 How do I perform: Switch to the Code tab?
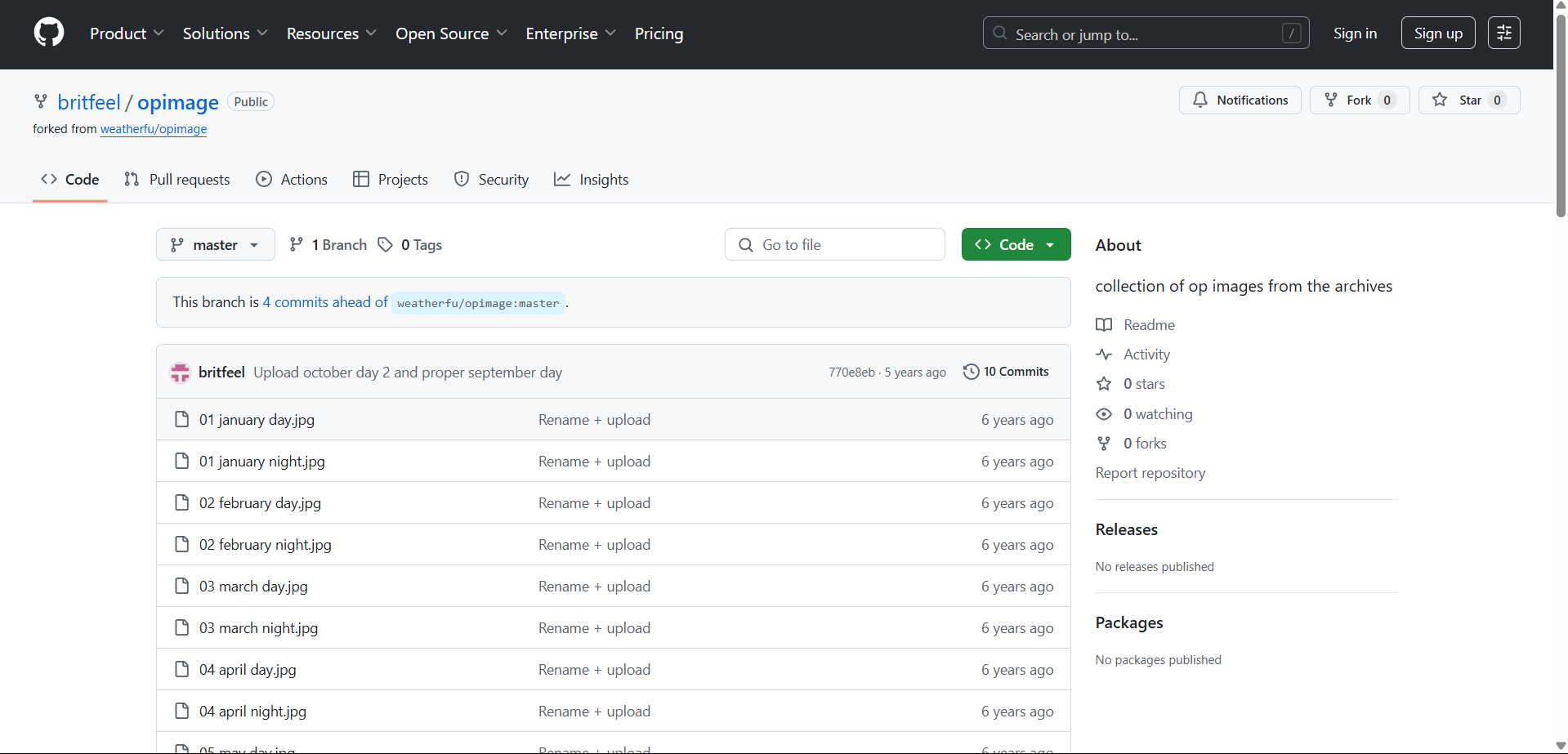click(x=70, y=180)
